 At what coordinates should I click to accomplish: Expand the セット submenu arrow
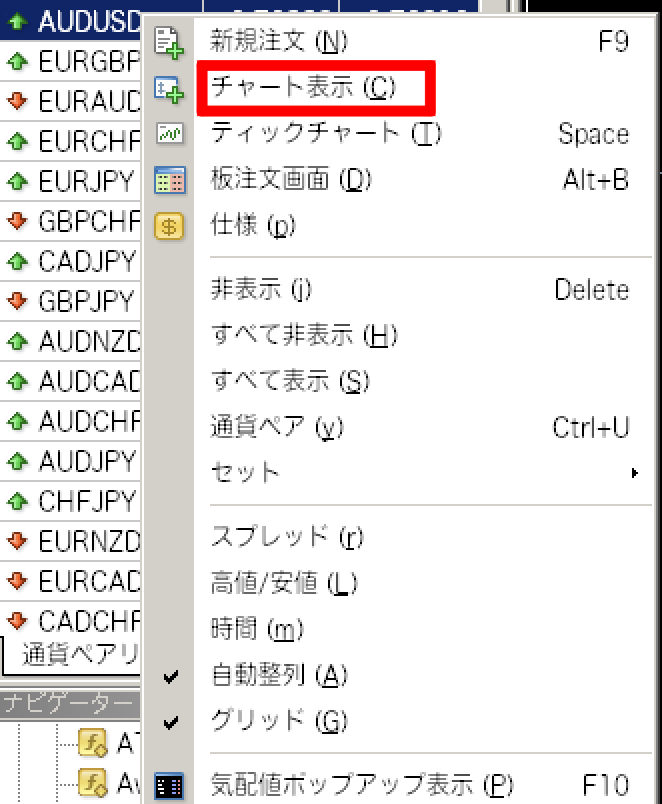[x=634, y=472]
